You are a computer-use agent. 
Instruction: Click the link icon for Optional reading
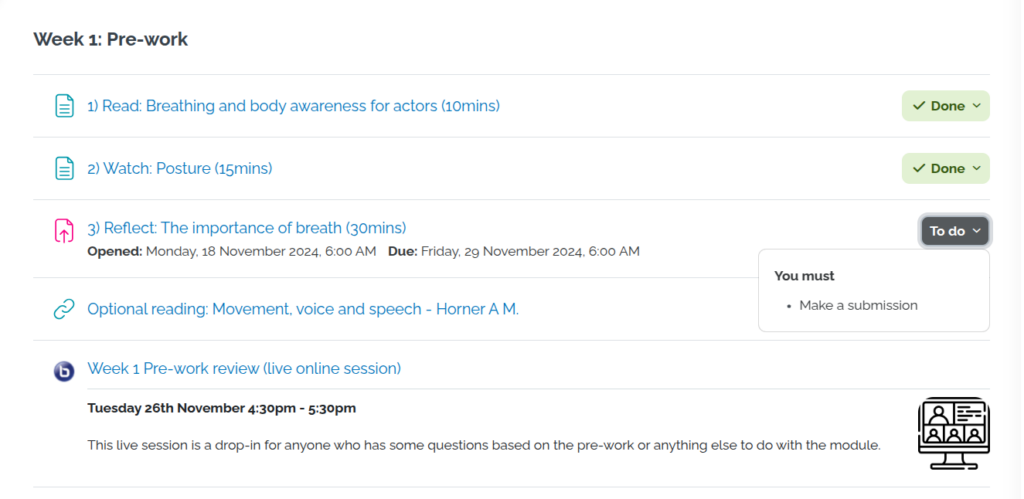pos(64,310)
